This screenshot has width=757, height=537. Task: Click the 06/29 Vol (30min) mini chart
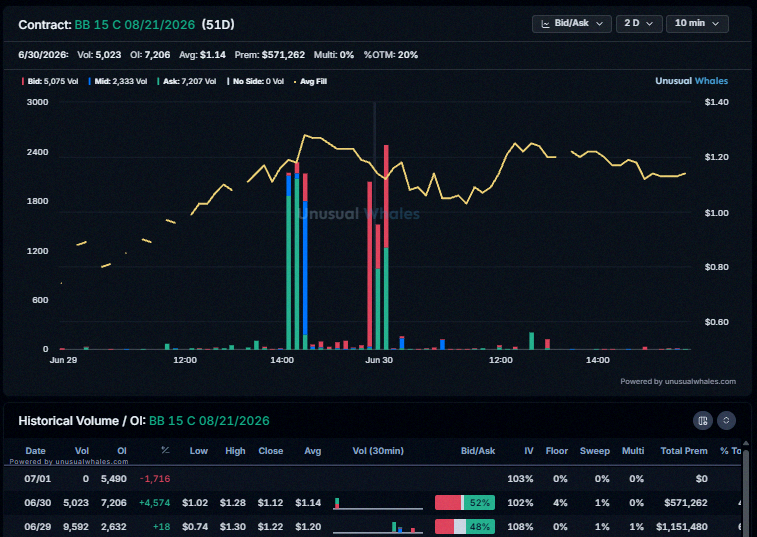378,526
